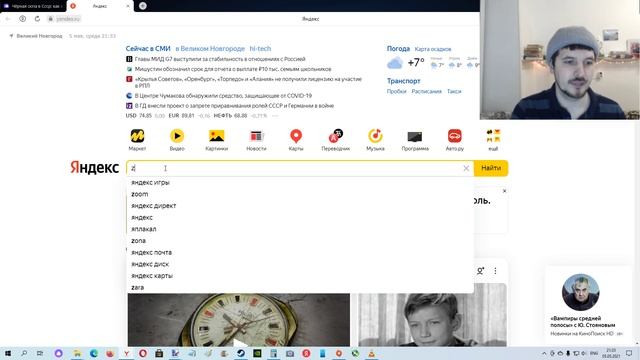The image size is (640, 360).
Task: Click the НЕФТЬ oil price
Action: 230,116
